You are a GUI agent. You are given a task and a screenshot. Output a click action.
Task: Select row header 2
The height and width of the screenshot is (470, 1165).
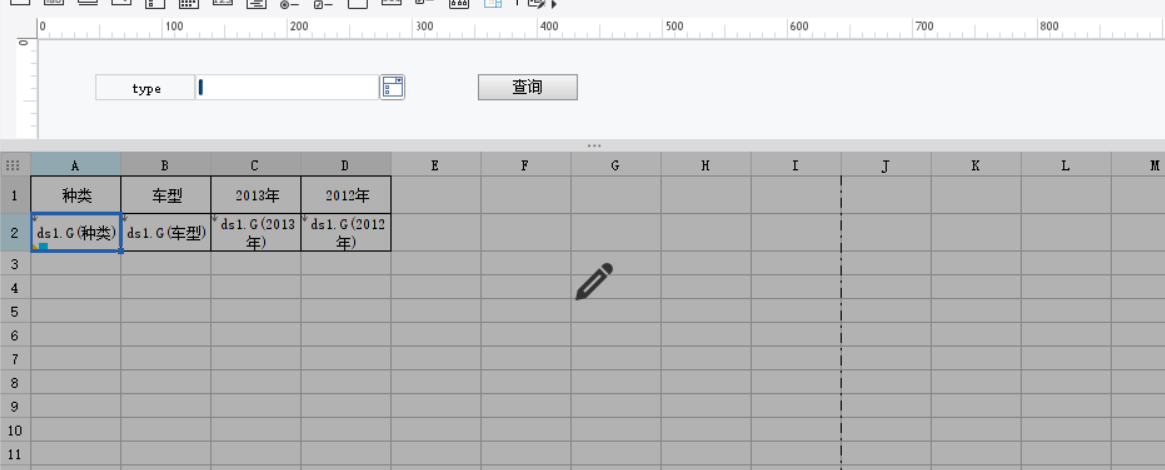(14, 233)
